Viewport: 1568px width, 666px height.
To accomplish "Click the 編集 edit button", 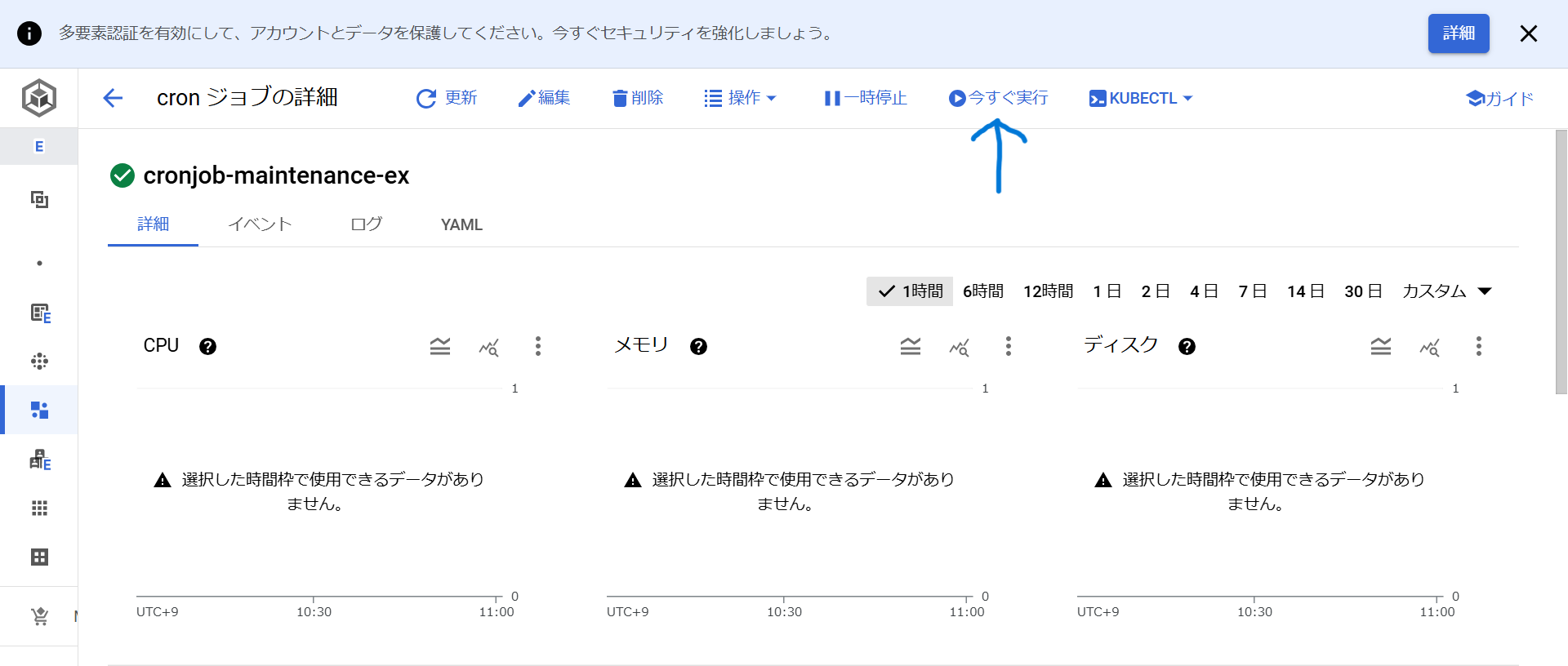I will (x=544, y=98).
